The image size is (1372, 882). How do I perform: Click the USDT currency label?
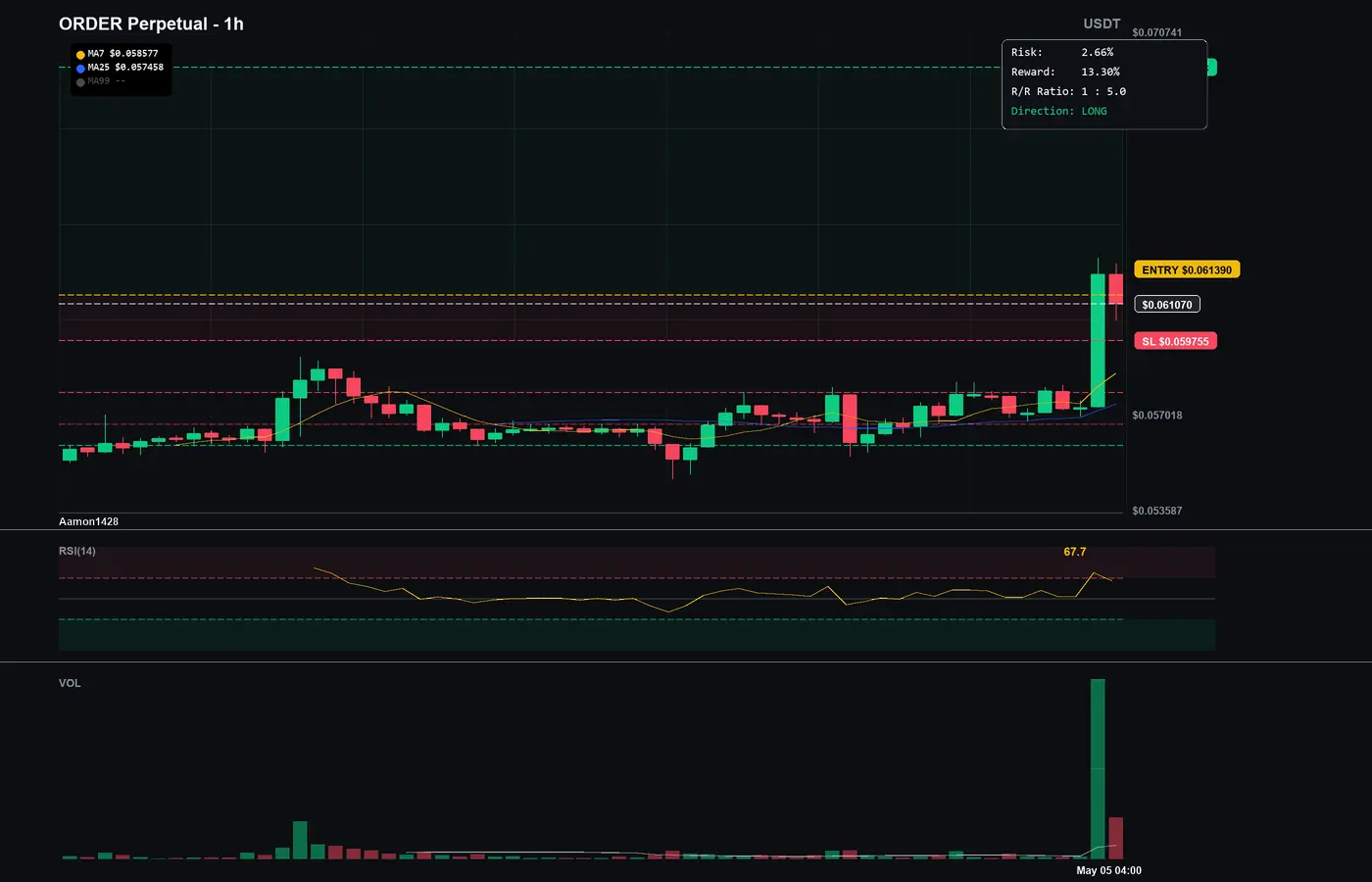click(x=1102, y=24)
